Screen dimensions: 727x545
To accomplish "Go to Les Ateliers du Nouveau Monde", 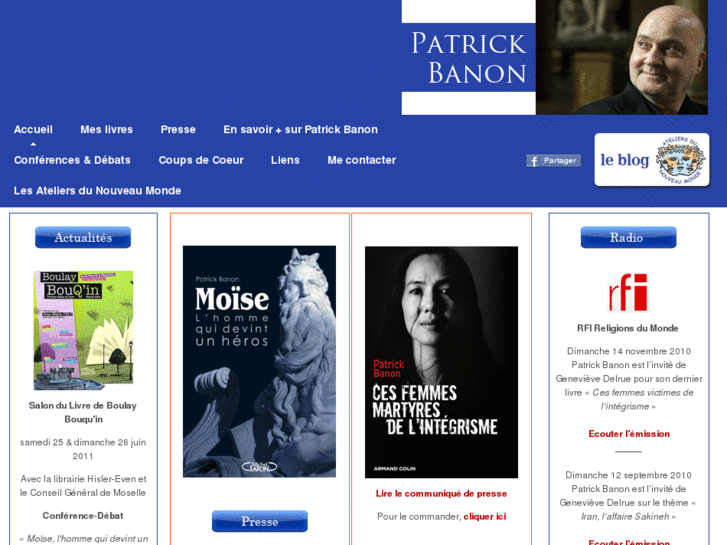I will point(97,191).
